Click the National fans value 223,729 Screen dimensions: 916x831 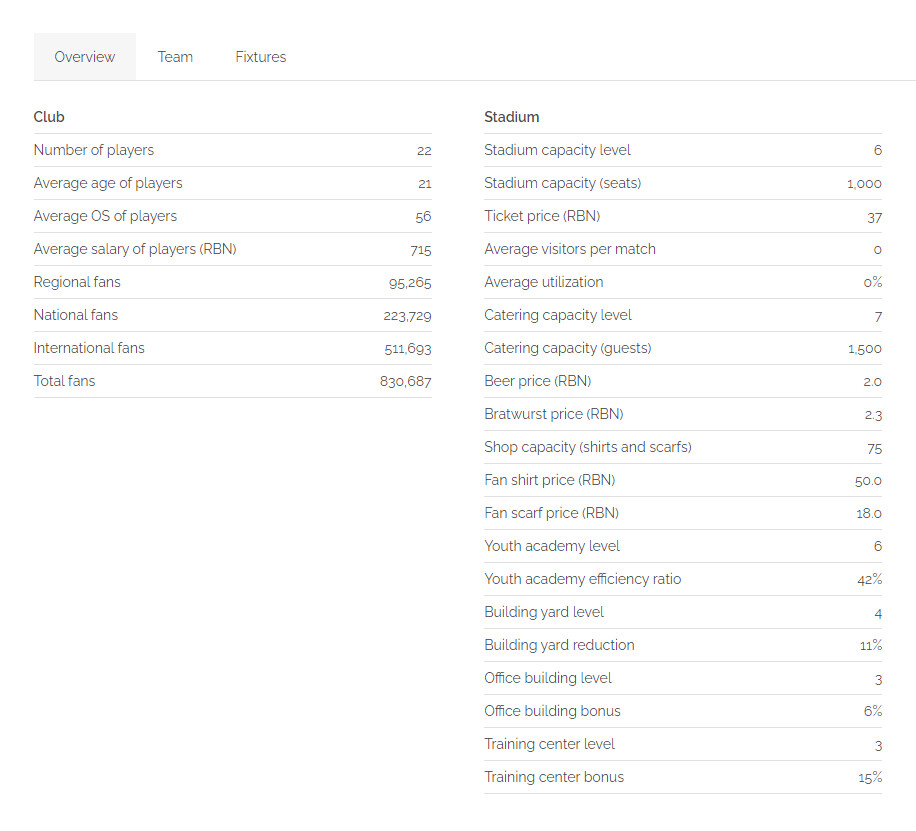(x=407, y=316)
